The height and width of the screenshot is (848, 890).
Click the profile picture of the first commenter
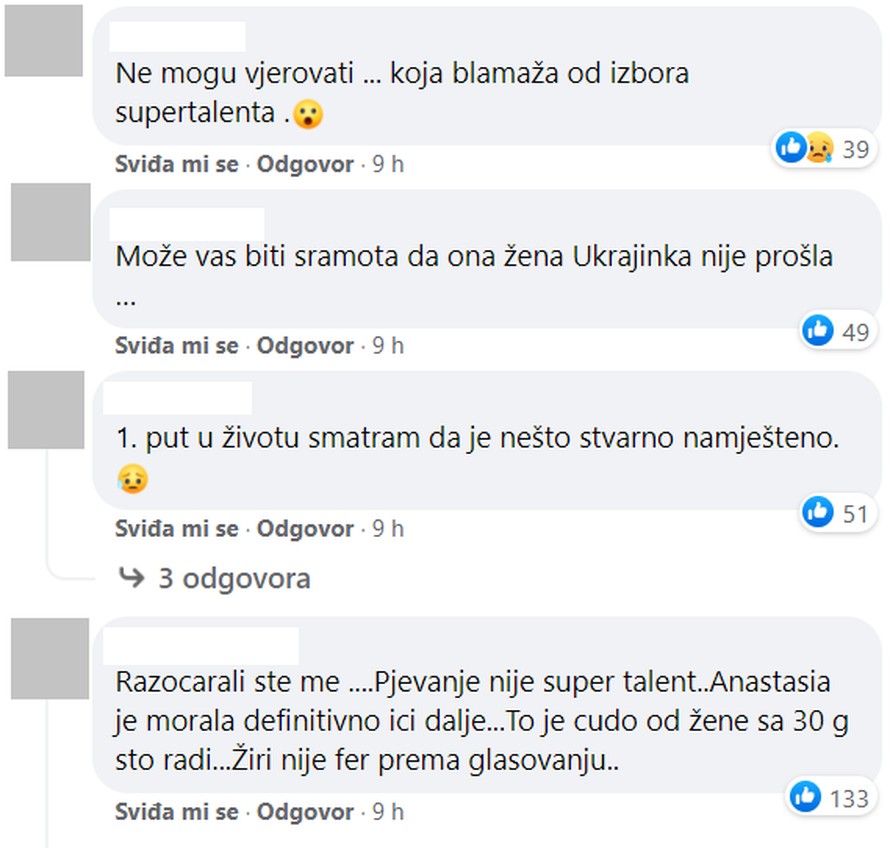coord(45,45)
